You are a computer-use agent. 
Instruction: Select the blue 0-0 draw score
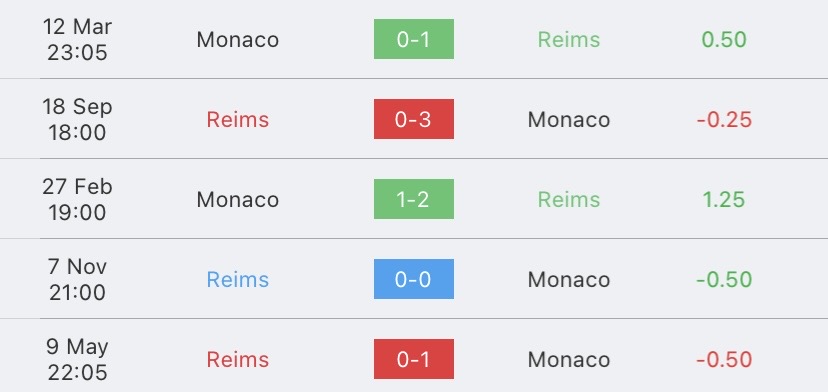[413, 279]
